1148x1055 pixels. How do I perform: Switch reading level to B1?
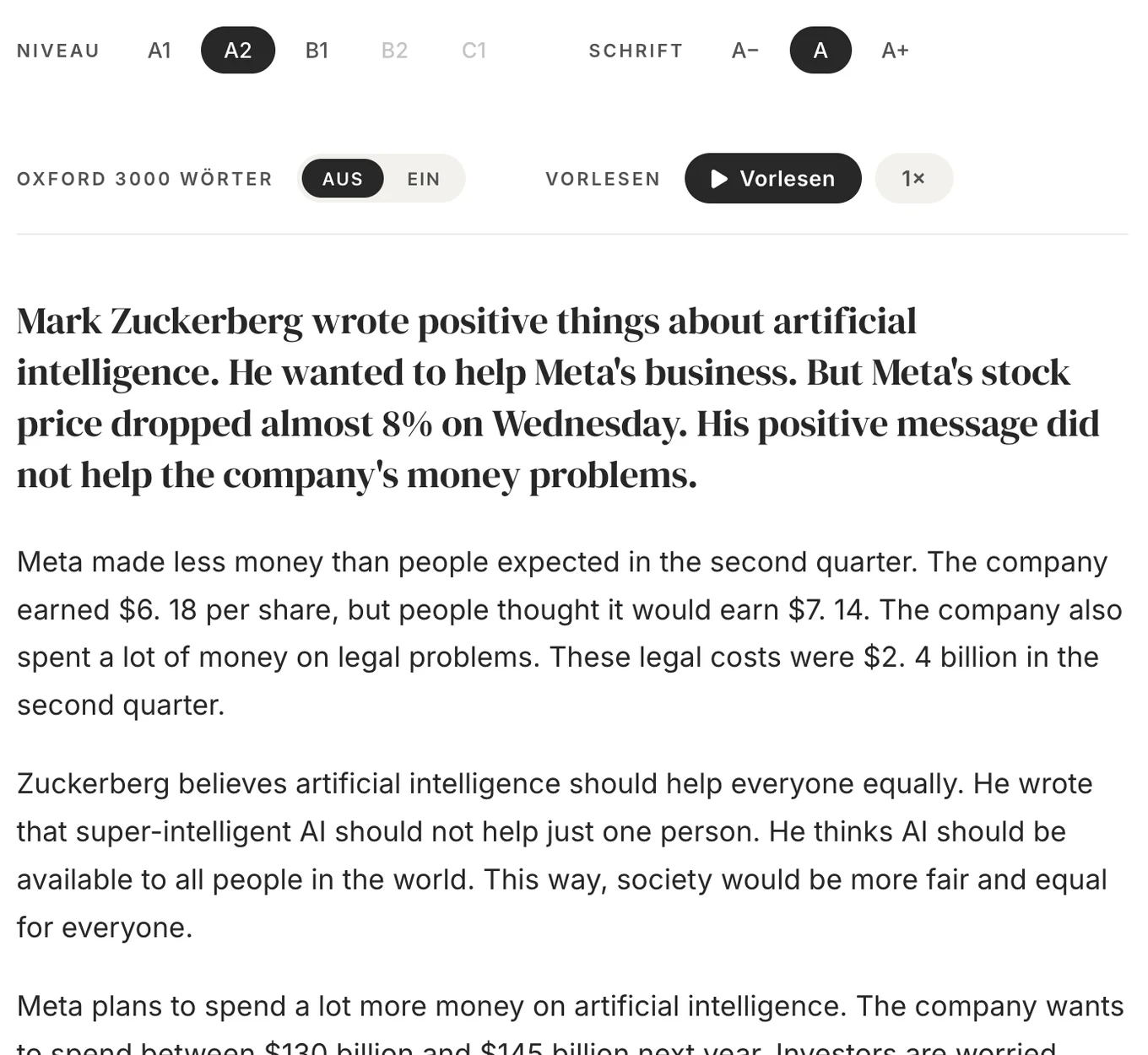click(317, 51)
